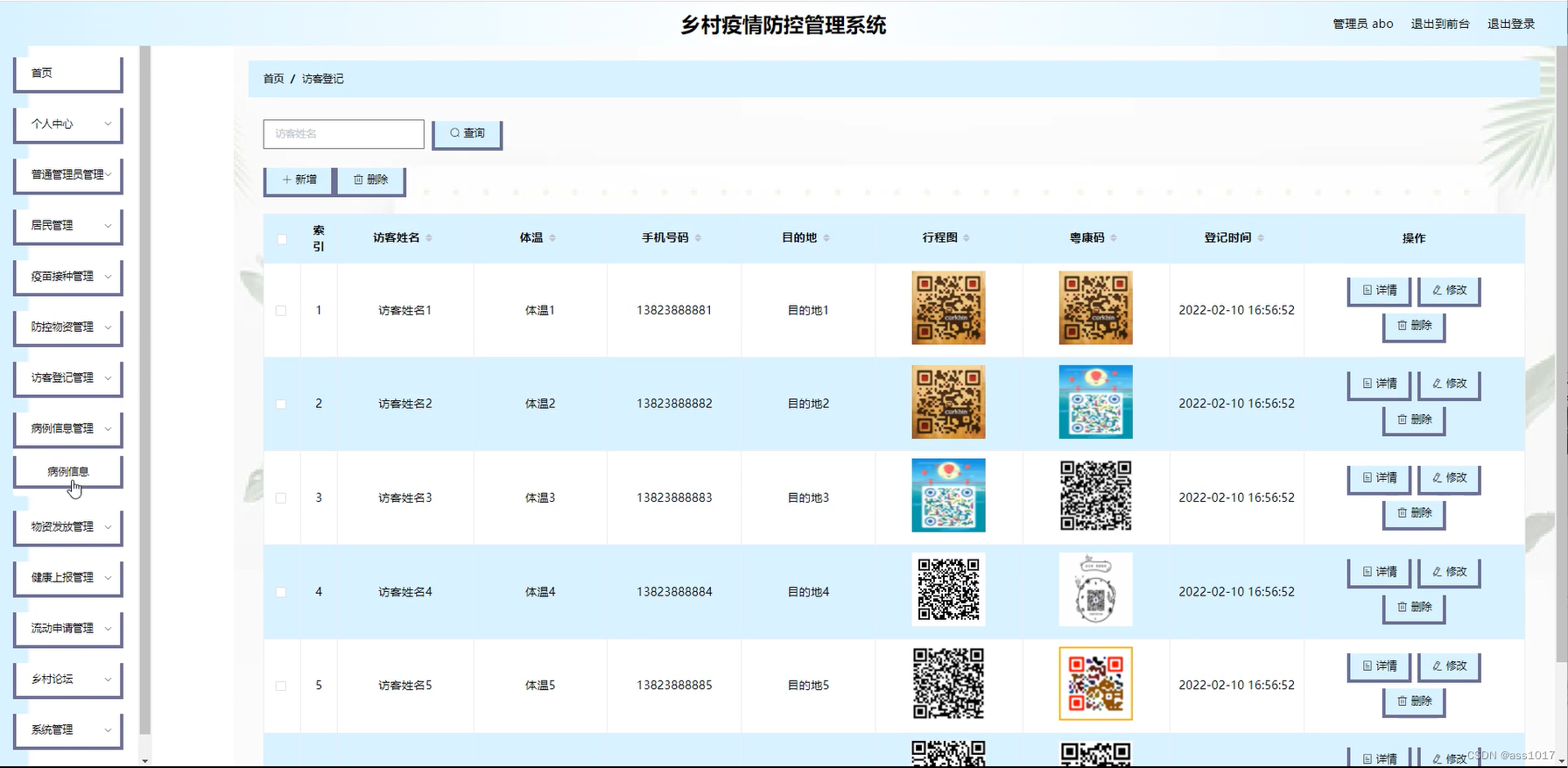
Task: Click 首页 breadcrumb link
Action: point(274,79)
